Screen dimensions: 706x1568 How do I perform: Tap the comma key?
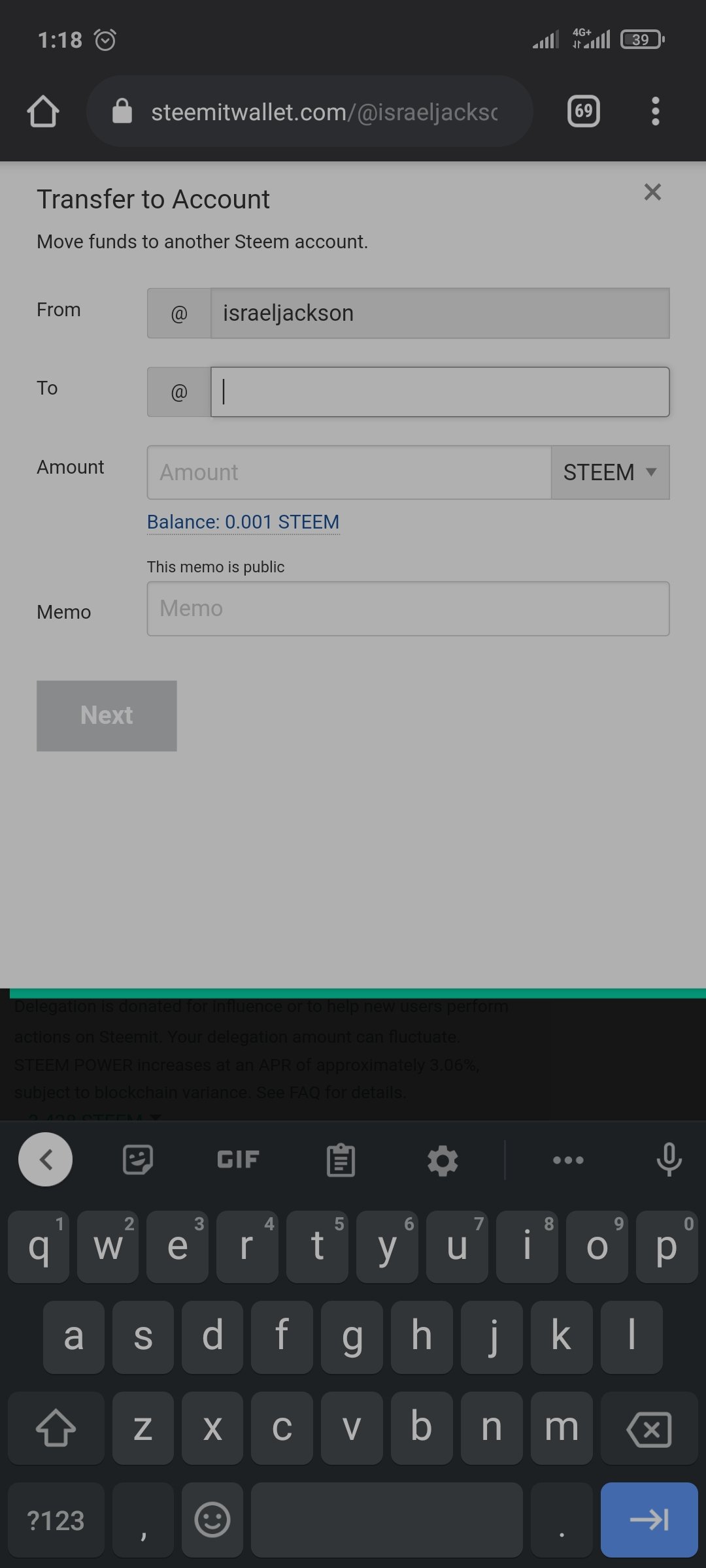143,1520
